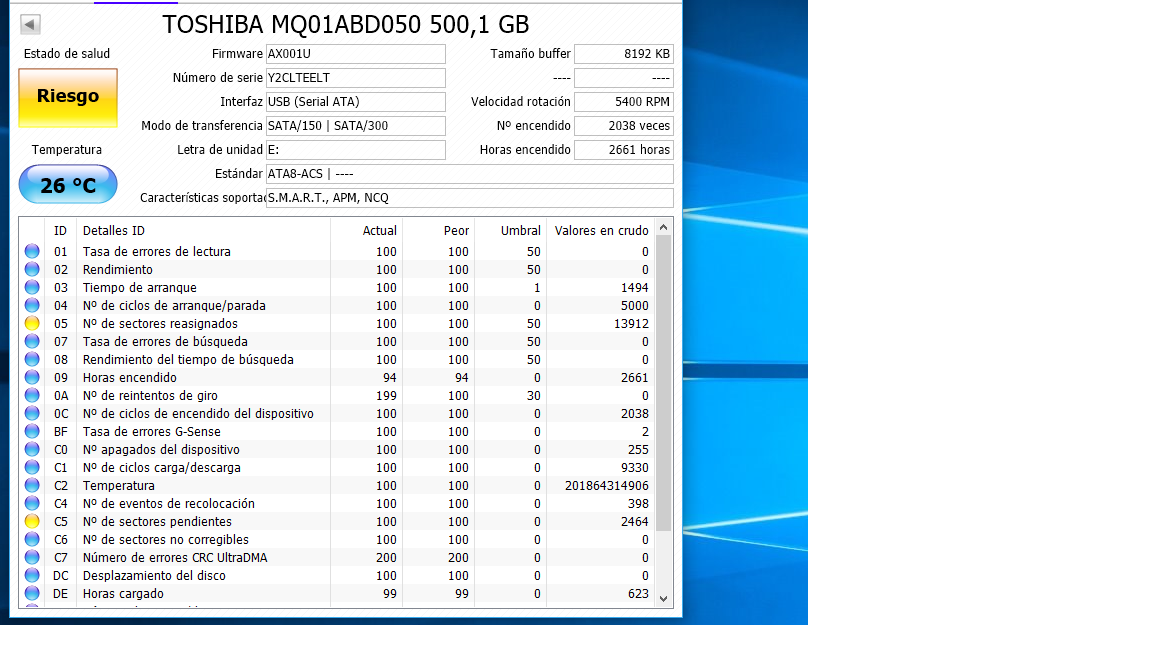
Task: Click the power-on count field 2038 veces
Action: point(624,126)
